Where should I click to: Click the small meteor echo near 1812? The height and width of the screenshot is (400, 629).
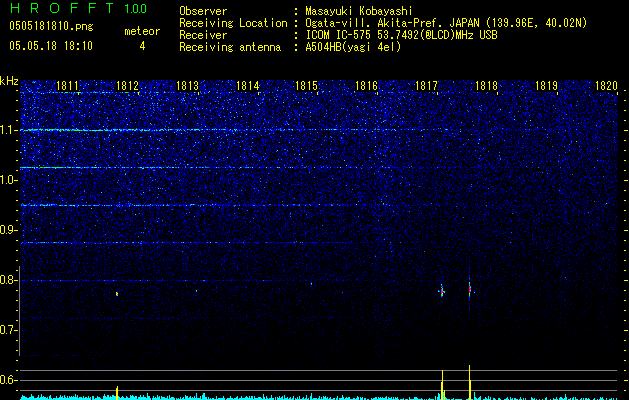click(x=117, y=294)
